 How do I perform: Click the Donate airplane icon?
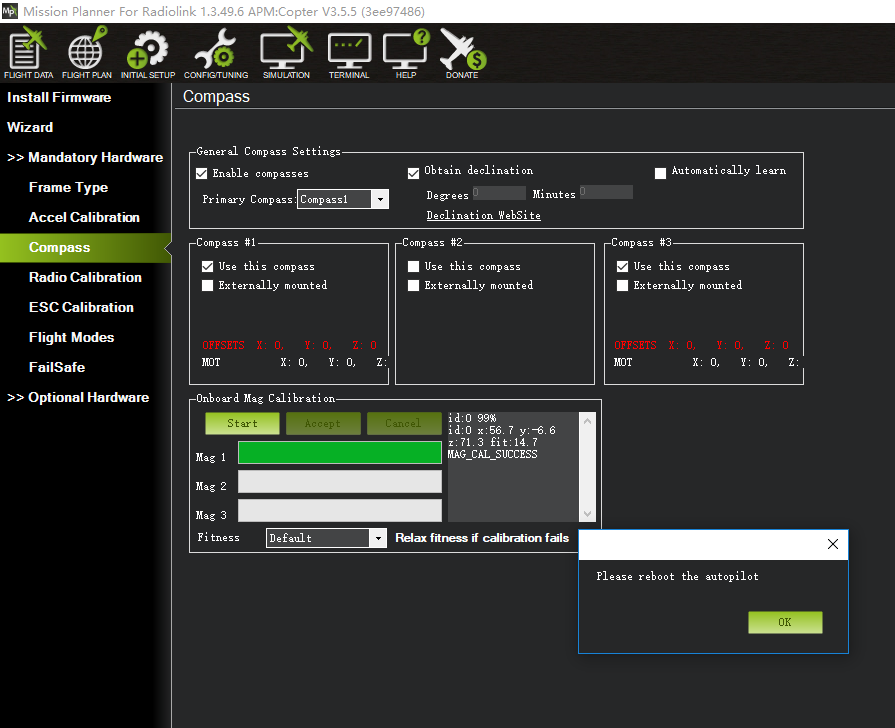pos(462,53)
